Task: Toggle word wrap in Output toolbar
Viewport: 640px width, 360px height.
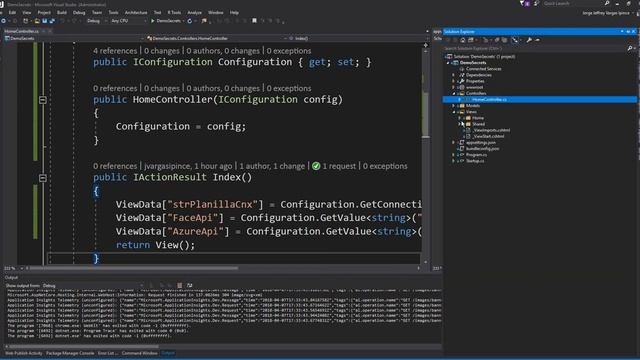Action: click(x=189, y=285)
